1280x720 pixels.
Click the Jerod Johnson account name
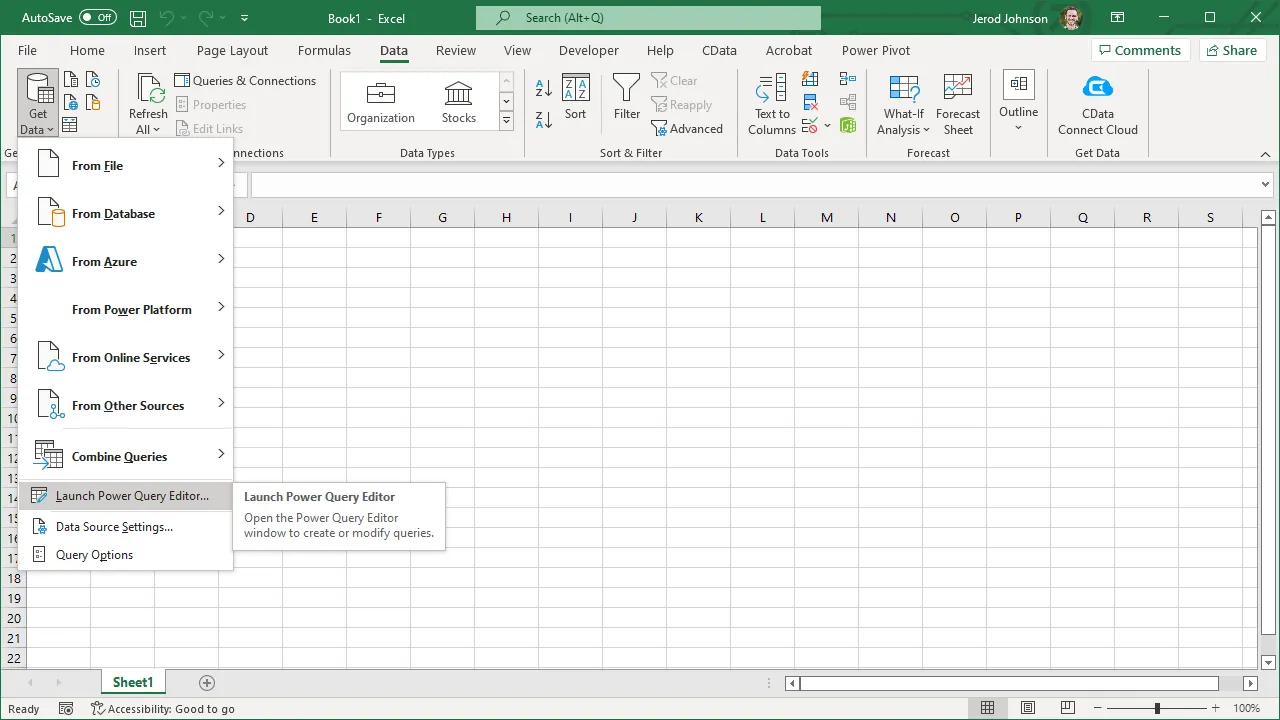1012,18
